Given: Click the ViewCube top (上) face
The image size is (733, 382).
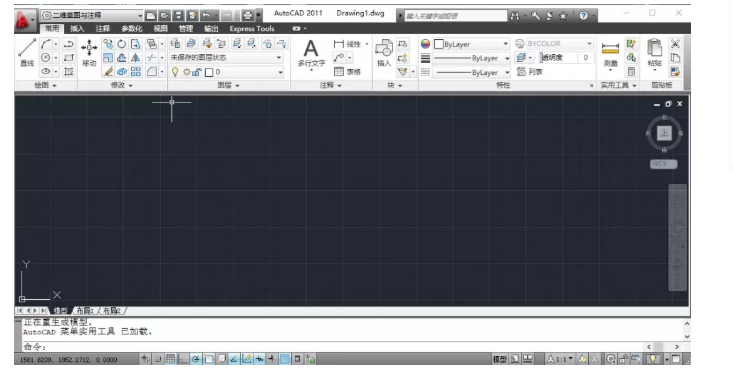Looking at the screenshot, I should coord(664,133).
